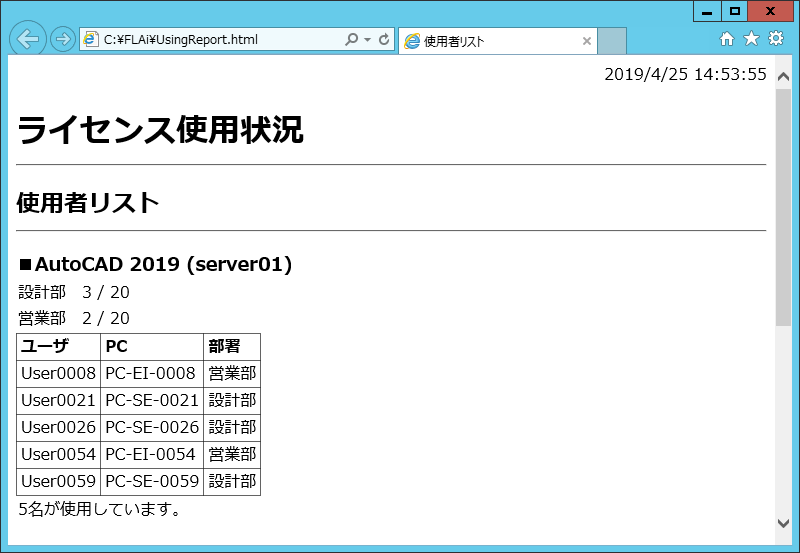Click the timestamp 2019/4/25 14:53:55
Screen dimensions: 800x553
(x=685, y=74)
